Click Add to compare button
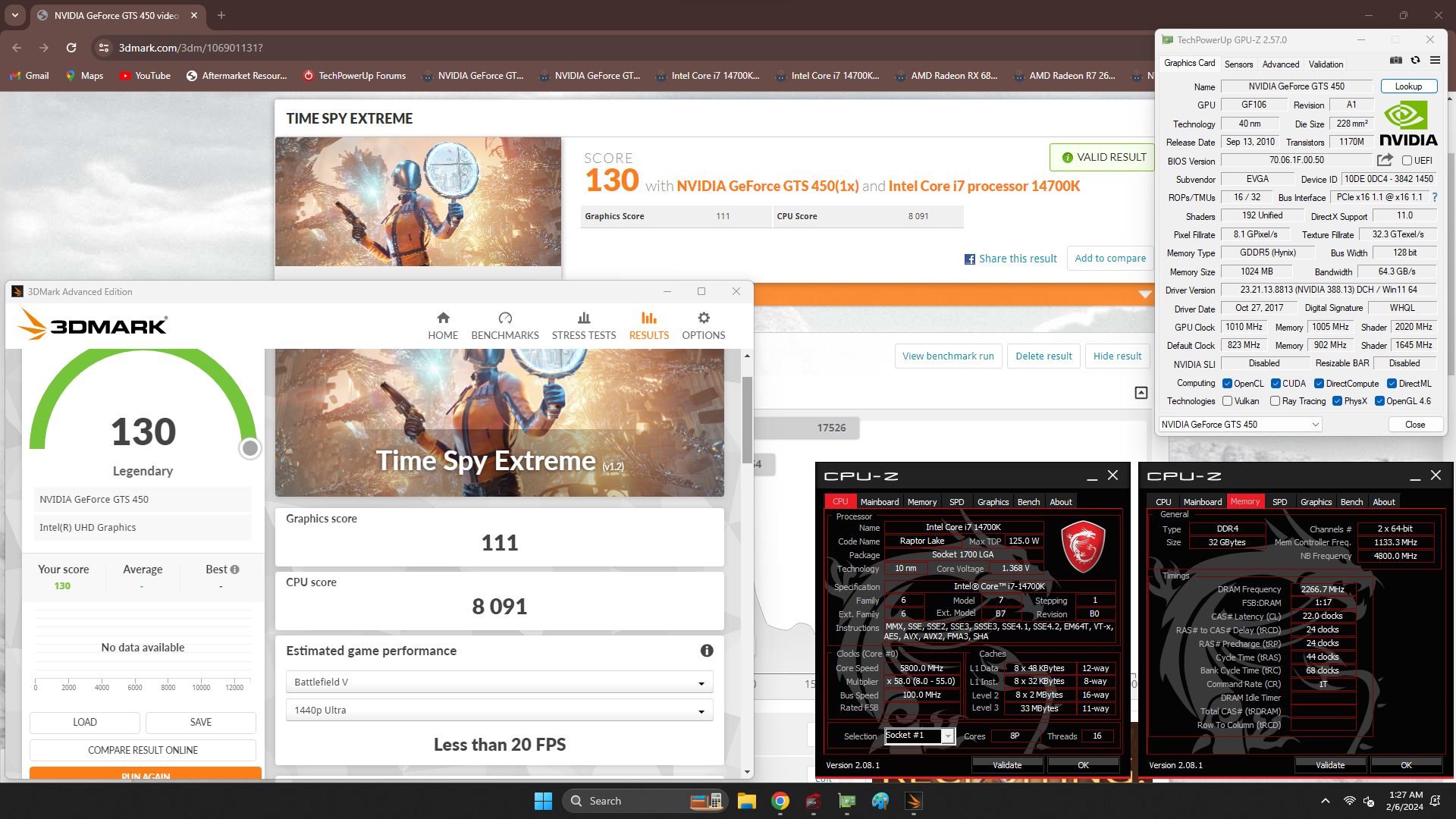 click(x=1110, y=259)
